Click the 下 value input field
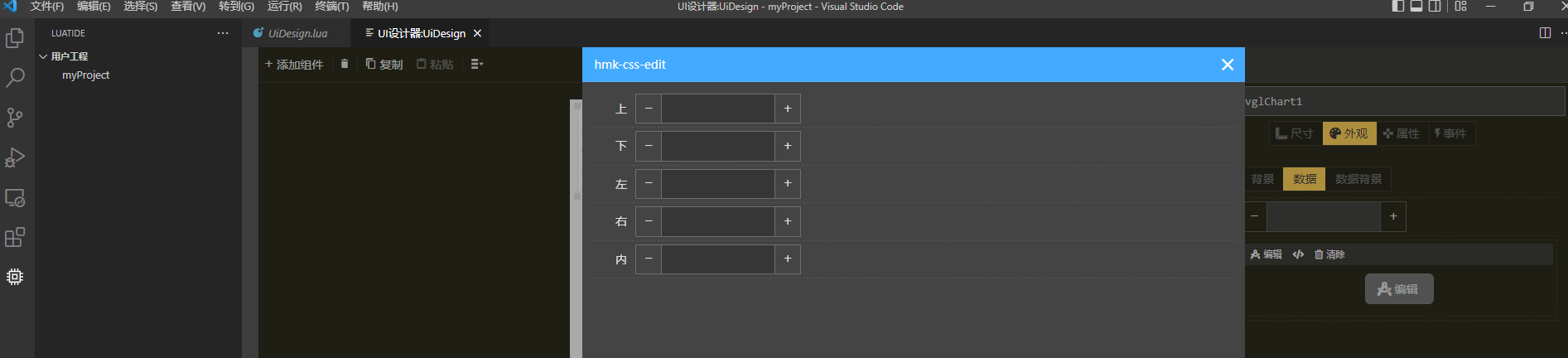This screenshot has width=1568, height=358. (717, 146)
